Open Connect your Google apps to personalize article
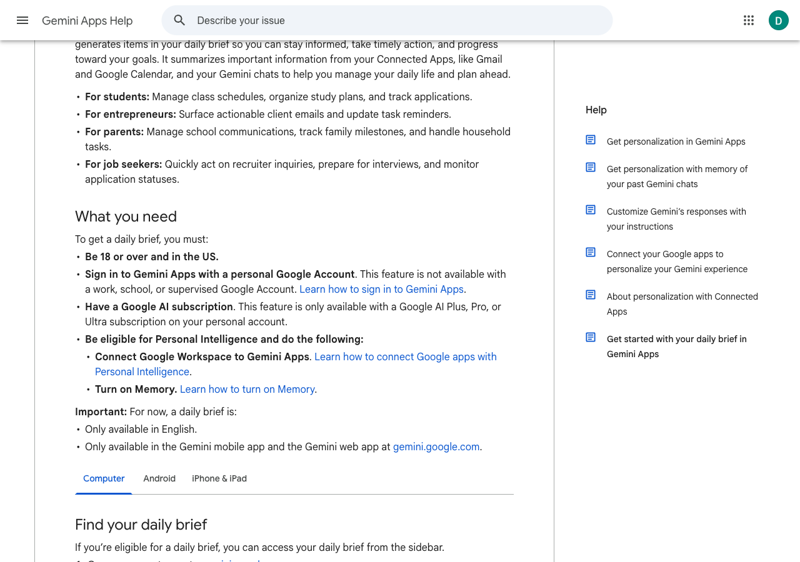Image resolution: width=800 pixels, height=562 pixels. pos(677,262)
